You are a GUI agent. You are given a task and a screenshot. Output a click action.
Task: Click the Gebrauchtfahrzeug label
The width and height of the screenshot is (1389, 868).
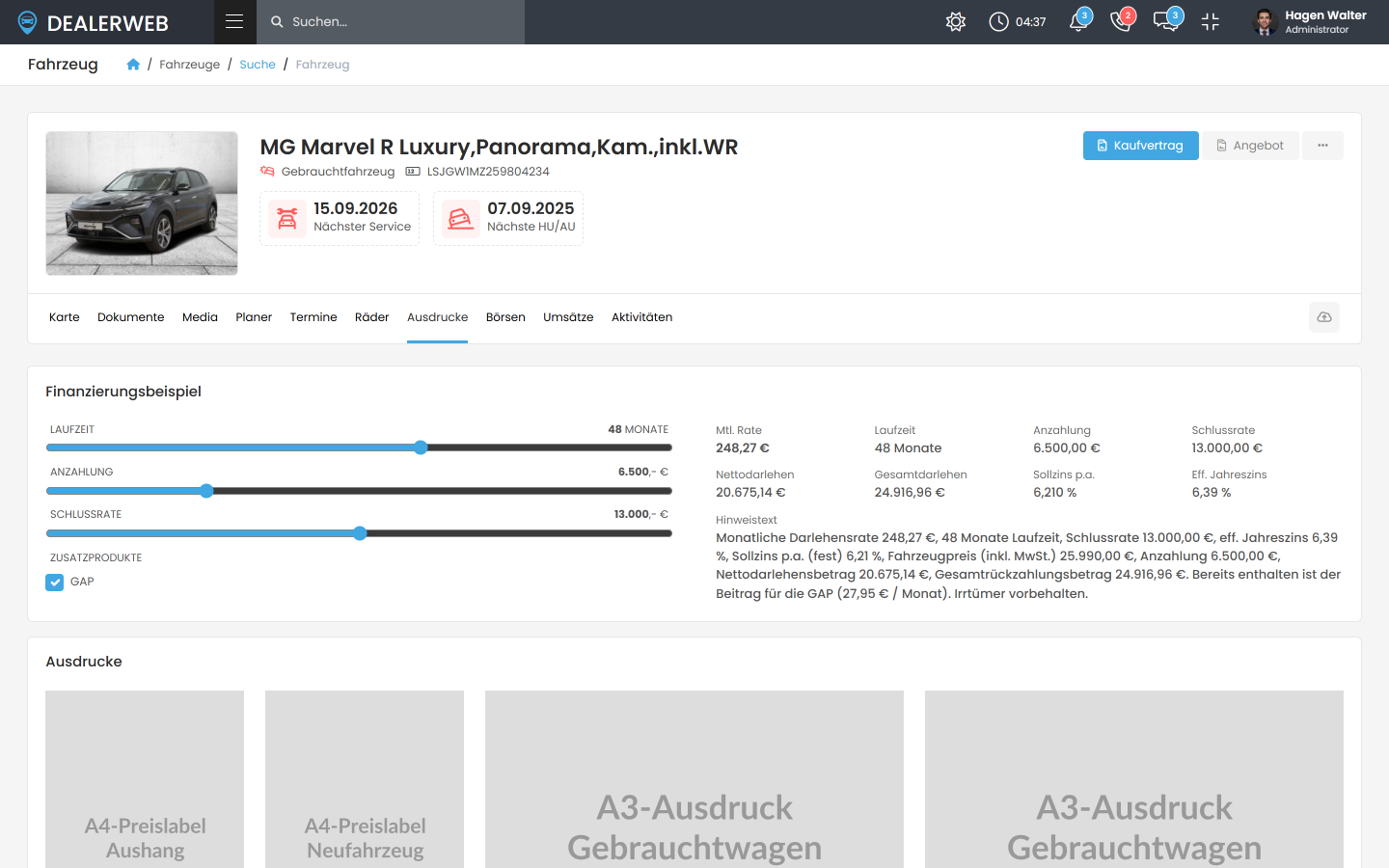(338, 172)
